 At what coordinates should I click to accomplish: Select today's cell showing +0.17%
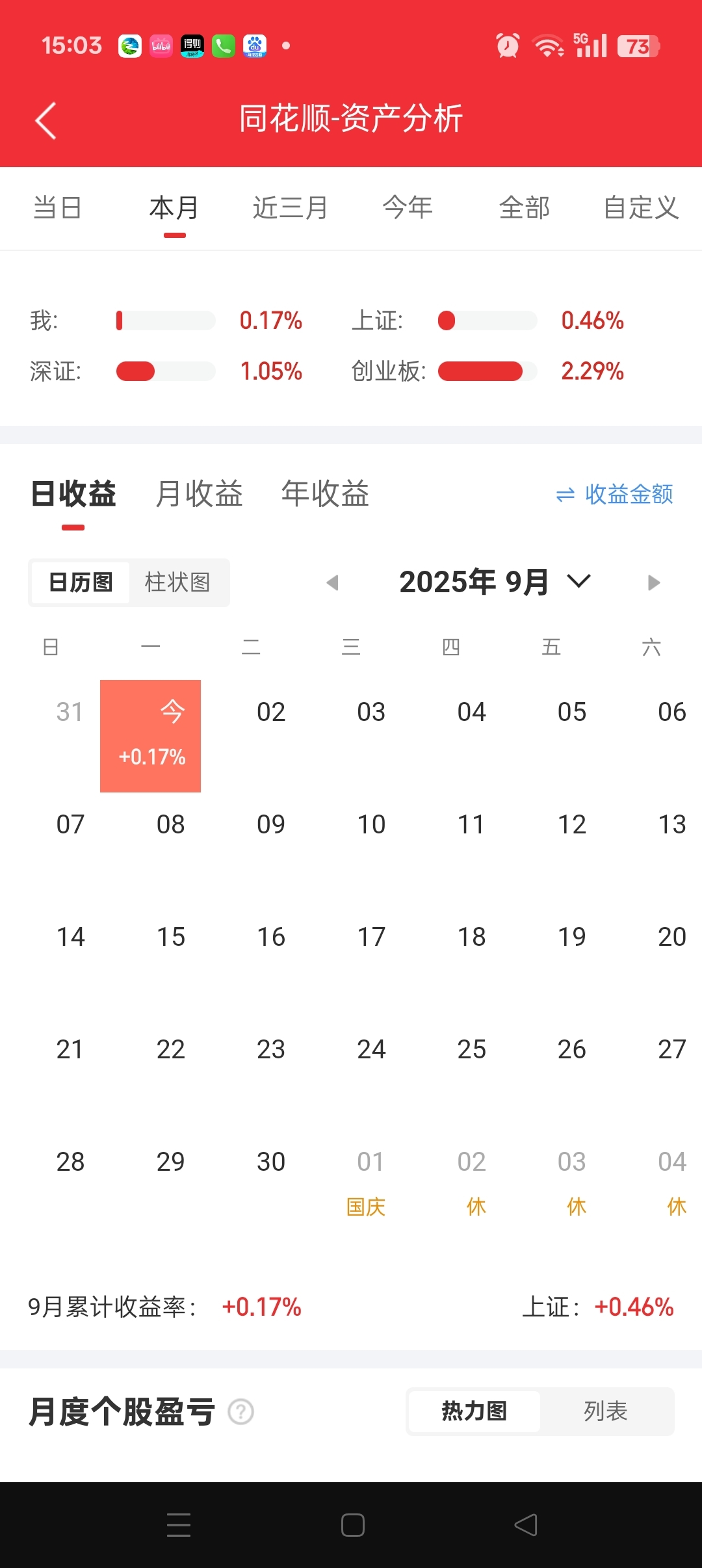(150, 736)
